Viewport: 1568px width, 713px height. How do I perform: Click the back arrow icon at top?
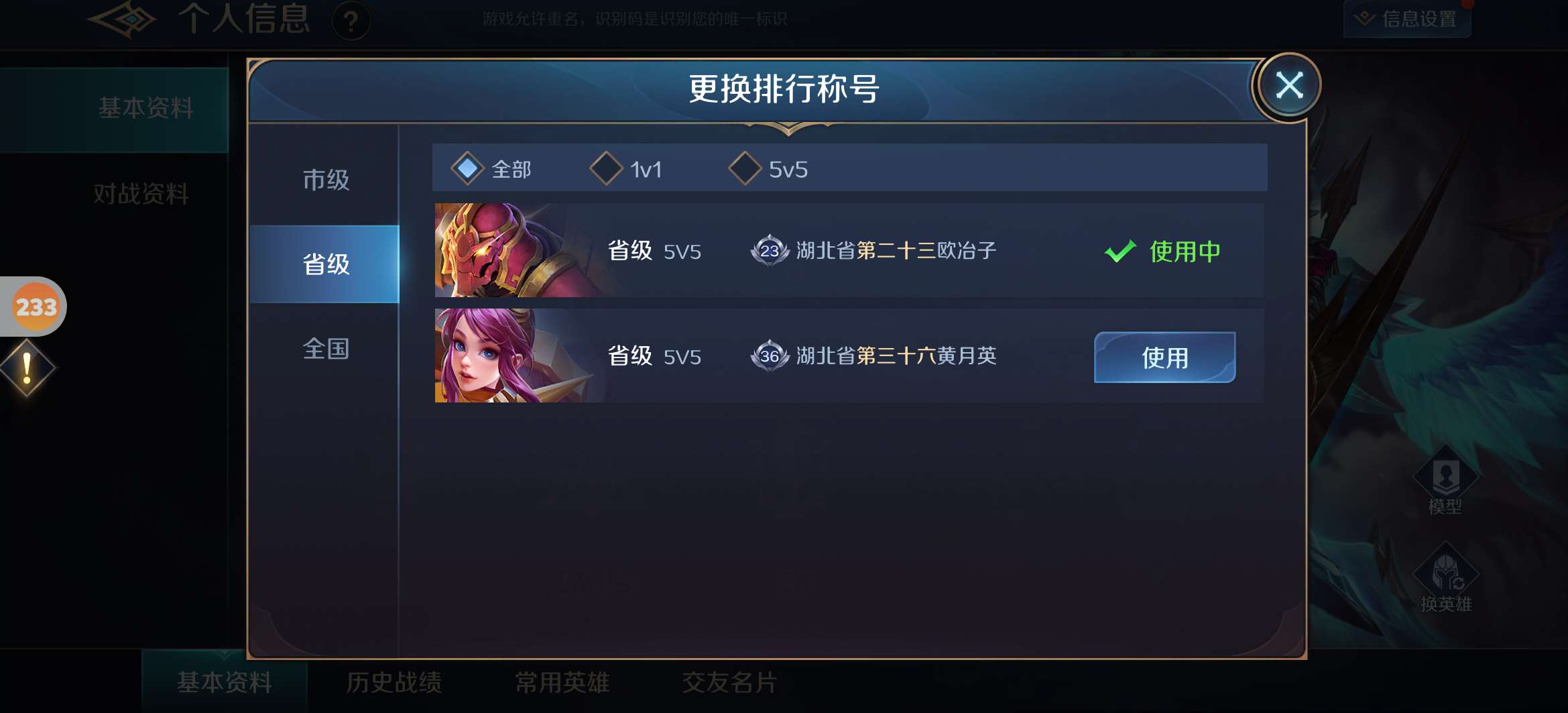123,19
